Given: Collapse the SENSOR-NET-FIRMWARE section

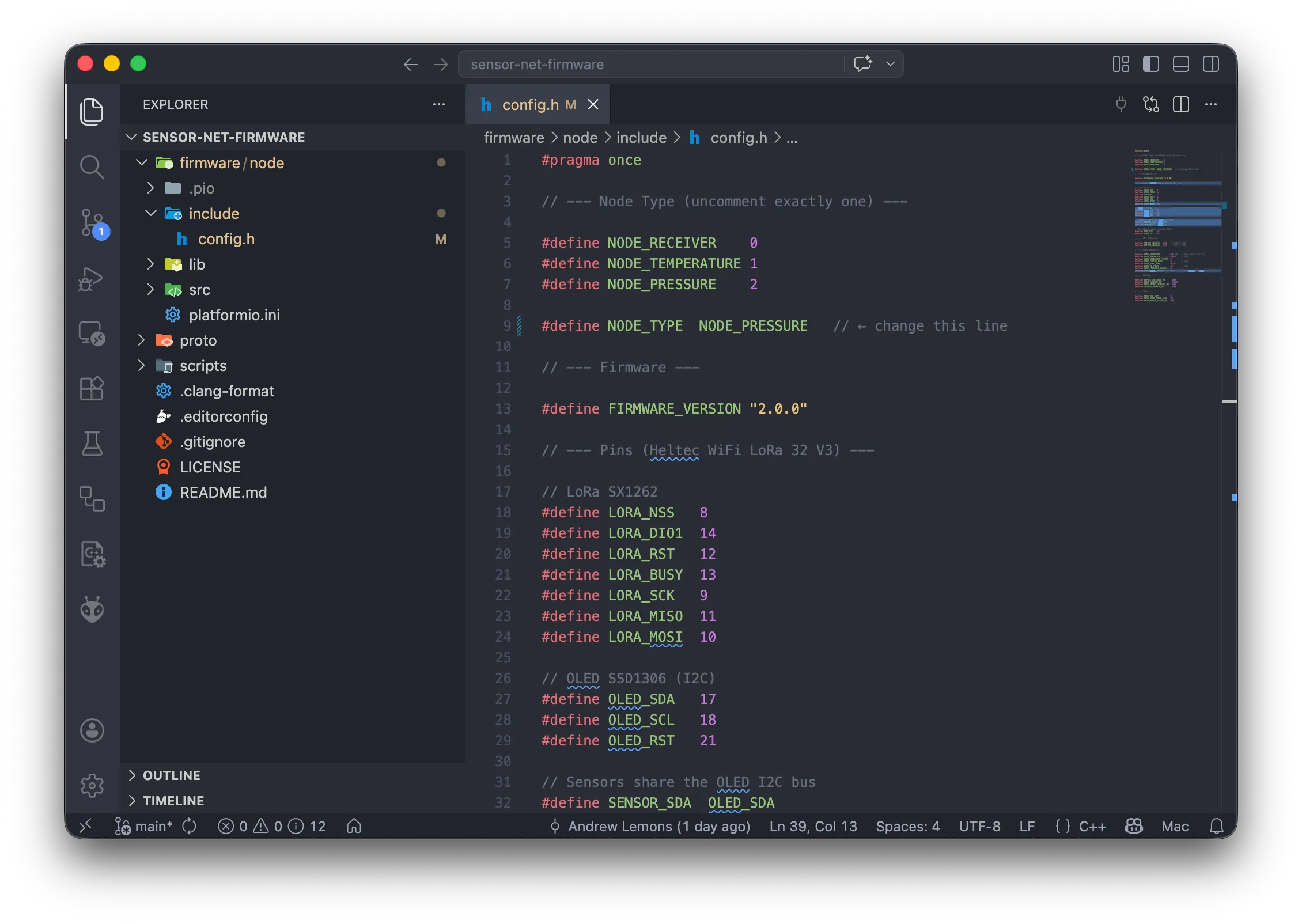Looking at the screenshot, I should 293,137.
